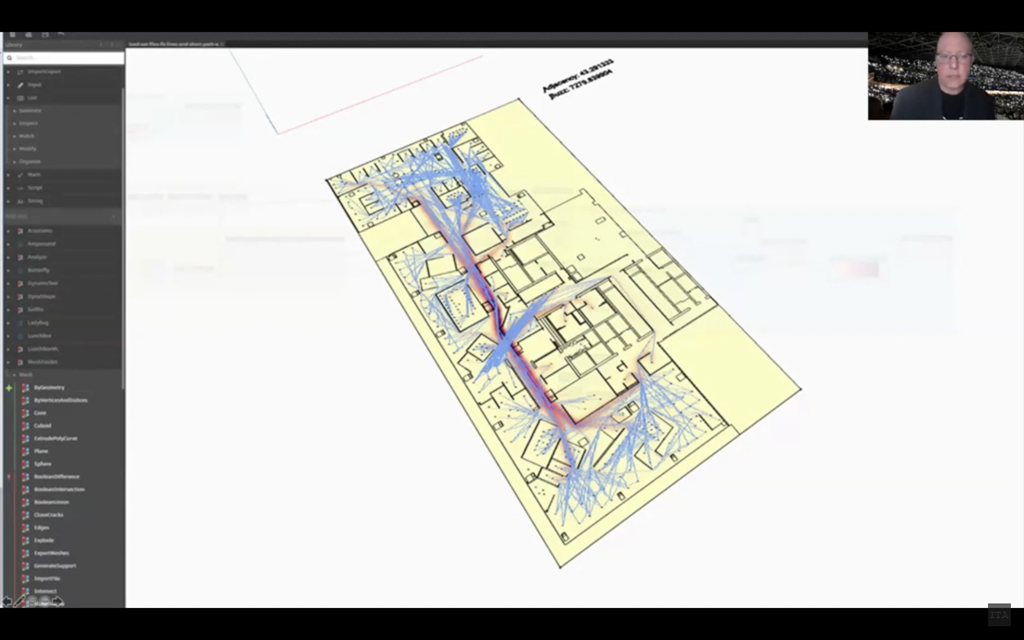
Task: Click the BooleanDifference node icon
Action: pos(25,477)
